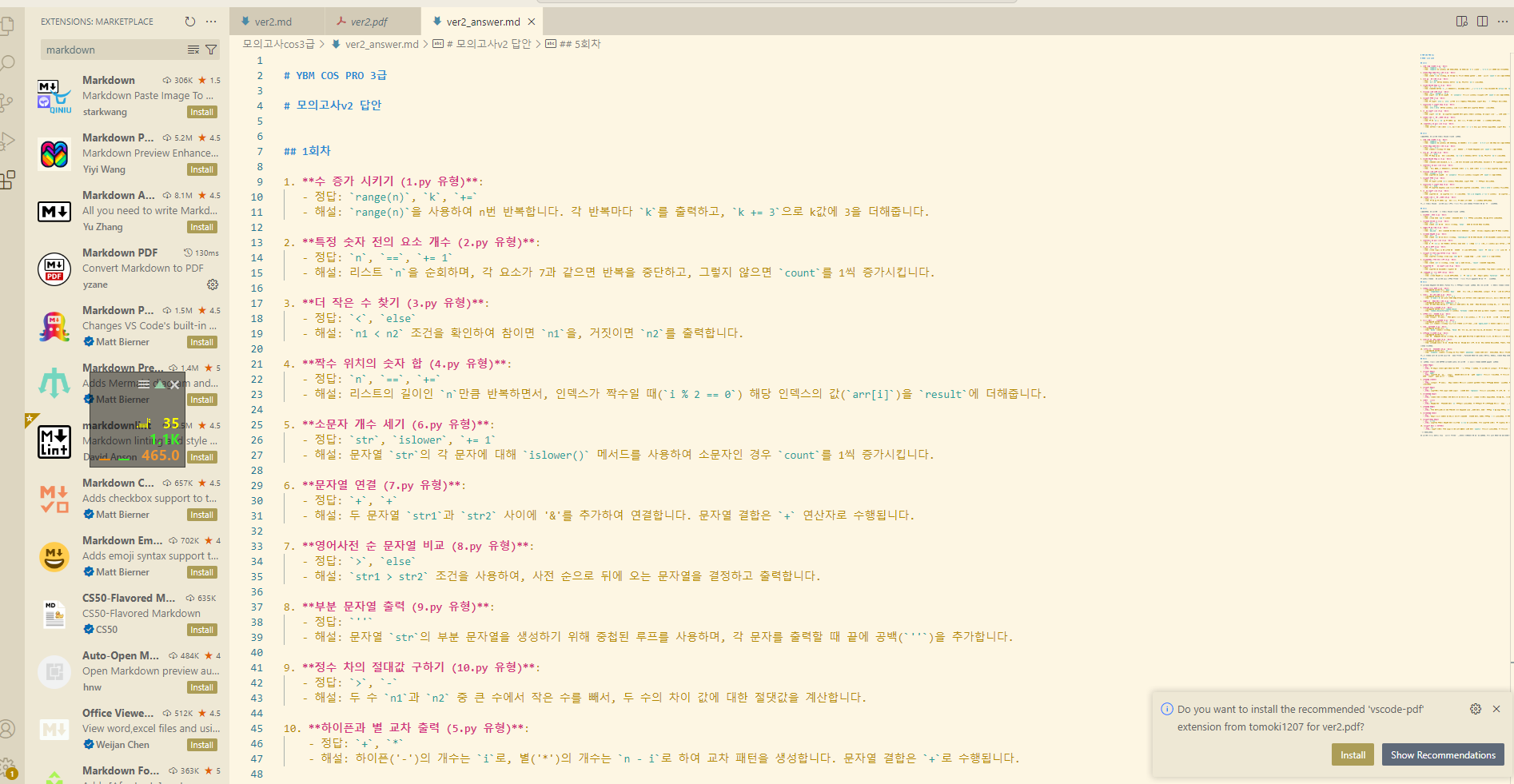The width and height of the screenshot is (1514, 784).
Task: Click the 'EXTENSIONS: MARKETPLACE' panel title
Action: pos(97,22)
